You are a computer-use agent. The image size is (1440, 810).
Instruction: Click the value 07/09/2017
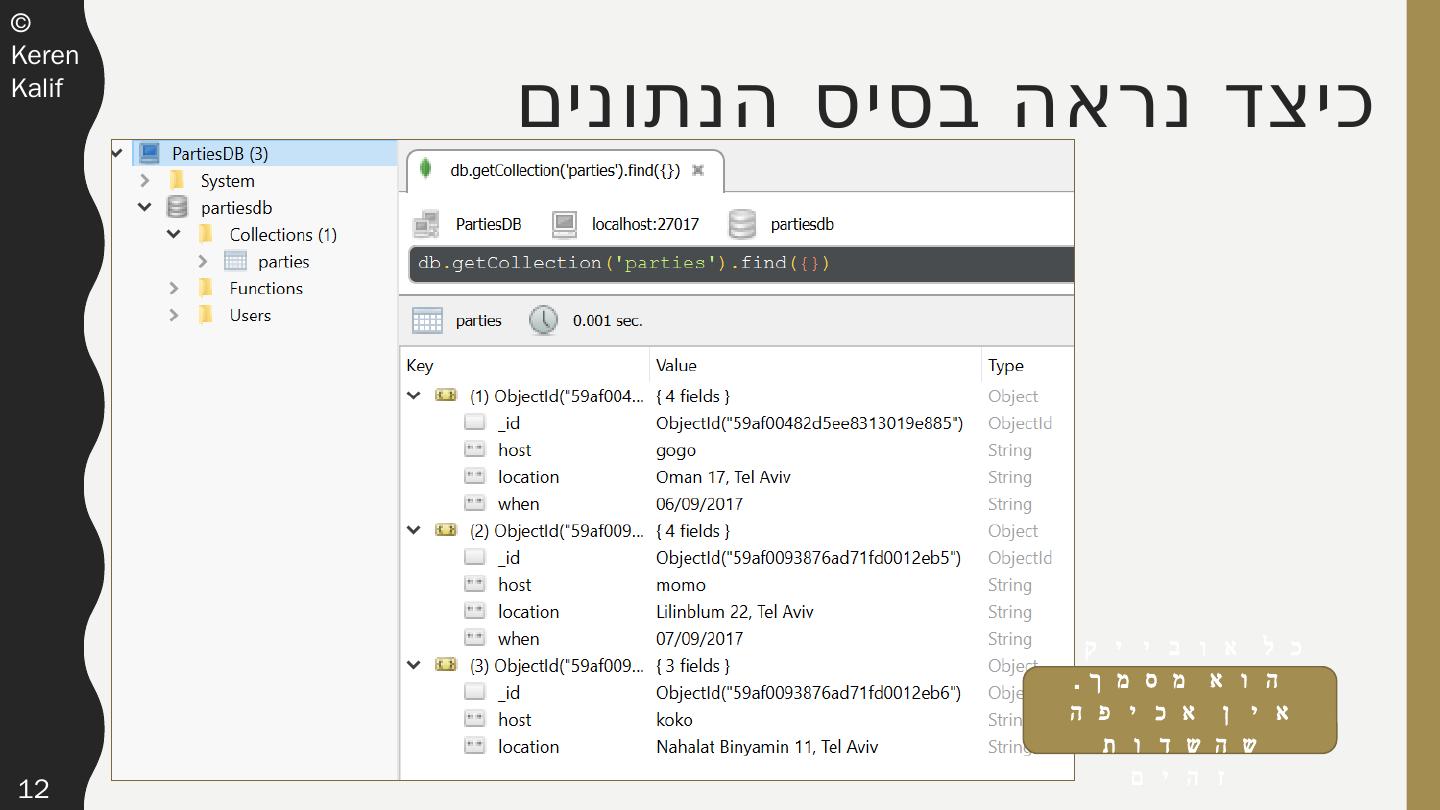(699, 639)
